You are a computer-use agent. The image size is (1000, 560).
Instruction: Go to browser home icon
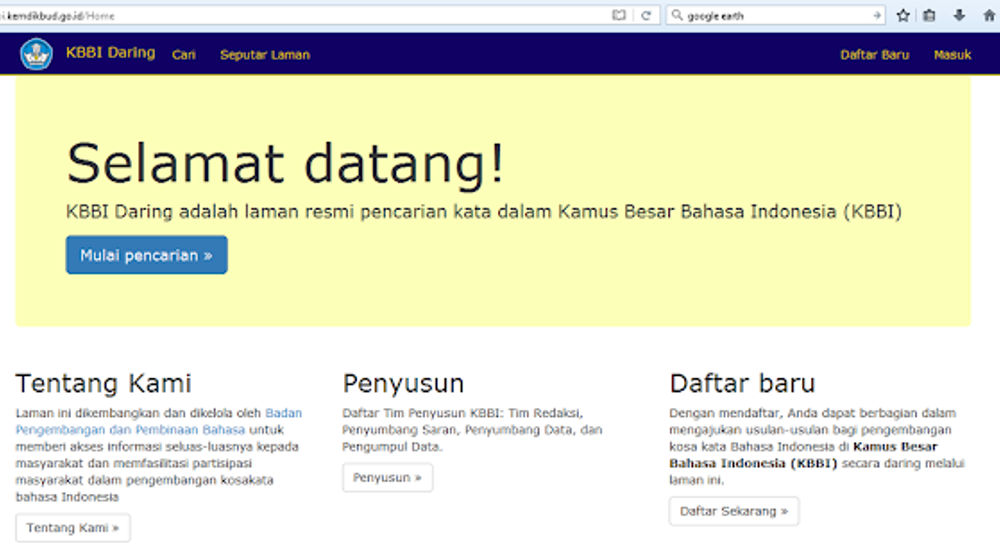pos(987,16)
